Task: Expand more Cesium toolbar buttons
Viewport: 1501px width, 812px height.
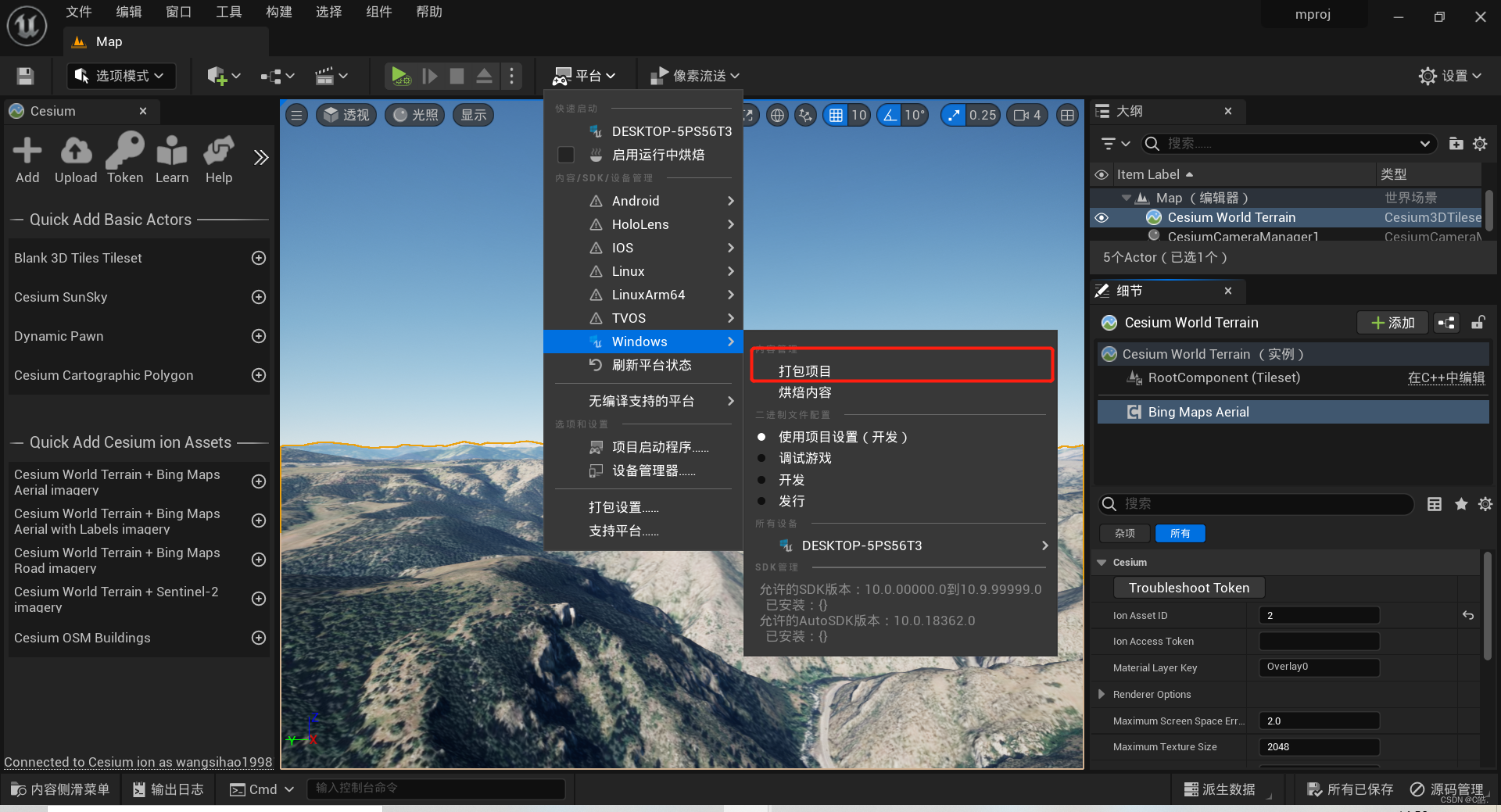Action: [261, 158]
